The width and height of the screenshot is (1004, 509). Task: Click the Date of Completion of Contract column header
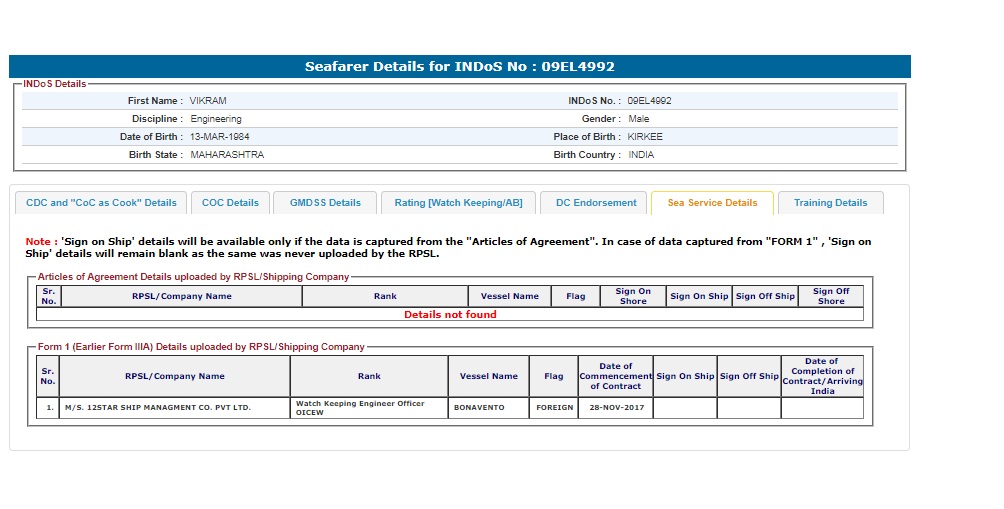point(822,376)
